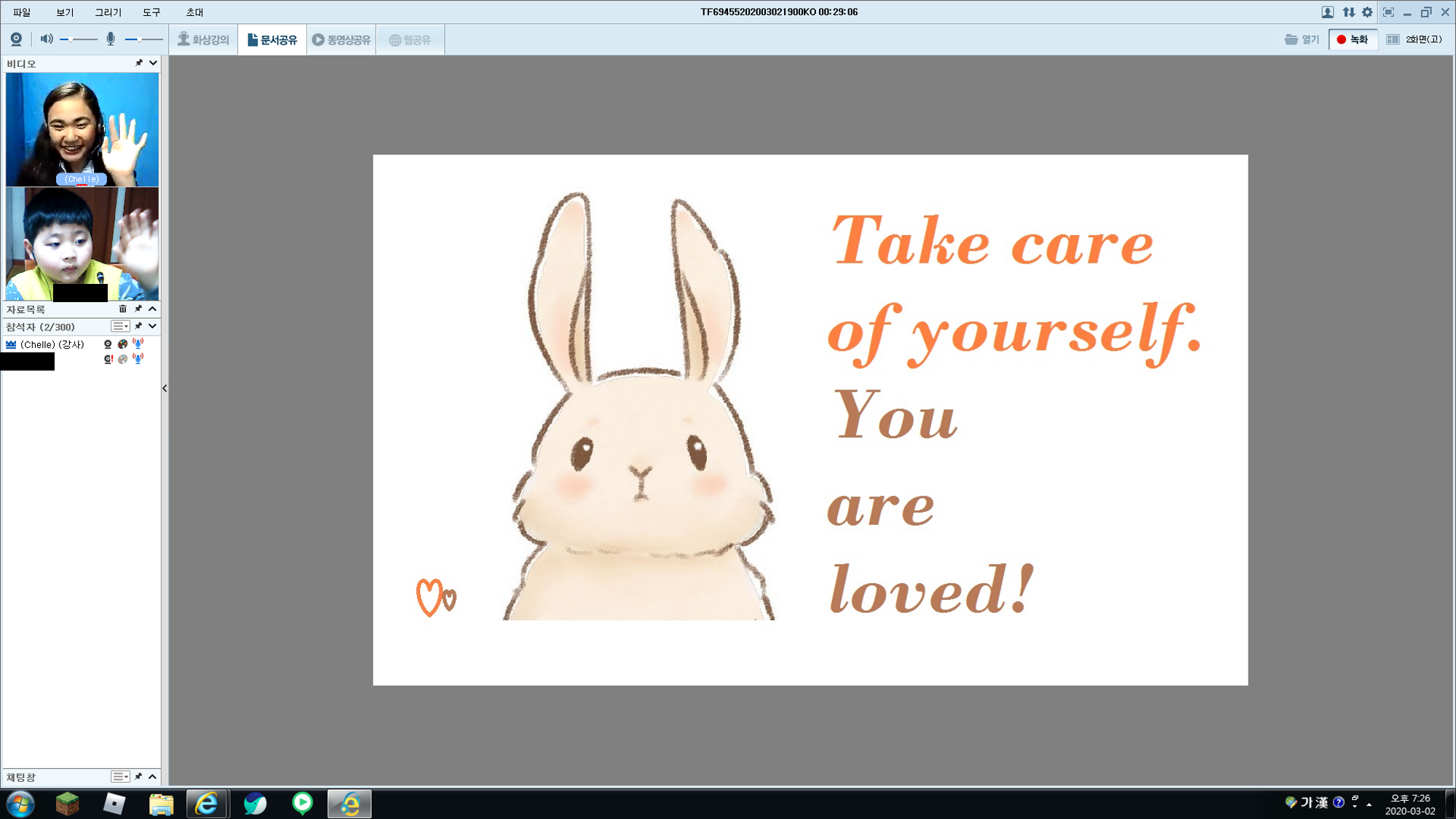Click the full screen icon in title bar
Image resolution: width=1456 pixels, height=819 pixels.
[1388, 12]
